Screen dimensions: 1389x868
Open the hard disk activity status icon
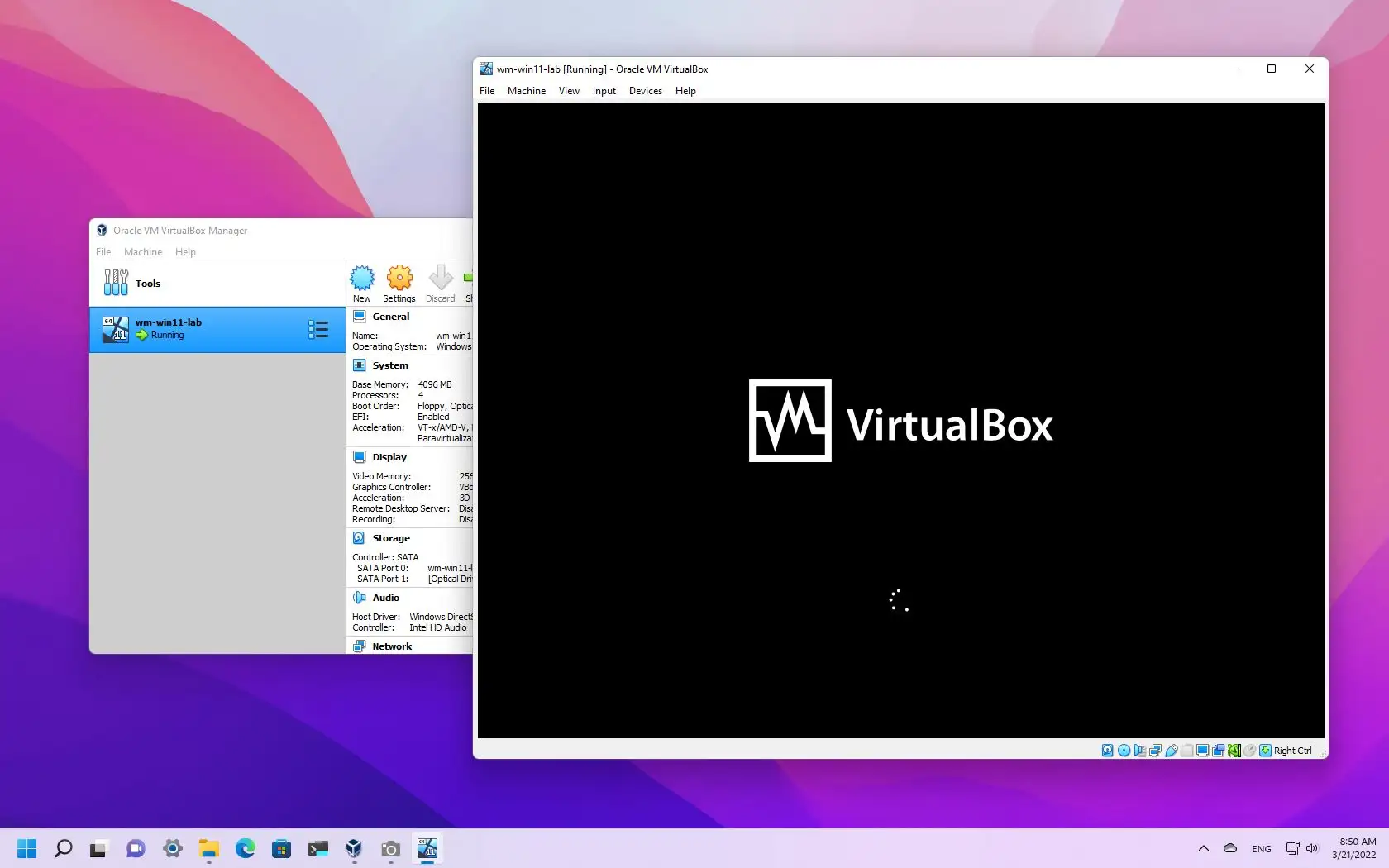[1107, 751]
